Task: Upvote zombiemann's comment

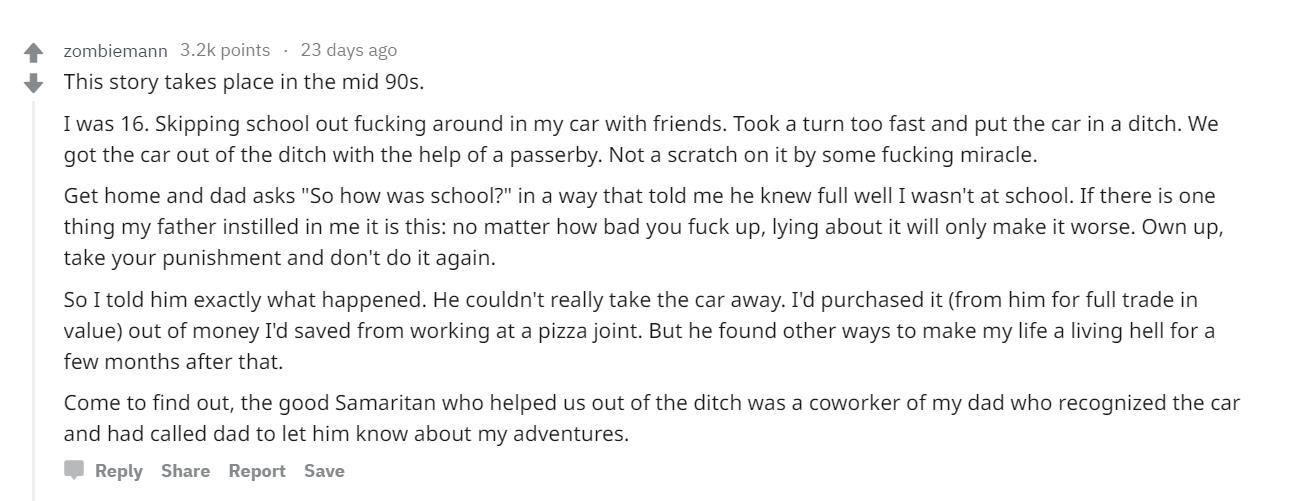Action: click(x=34, y=52)
